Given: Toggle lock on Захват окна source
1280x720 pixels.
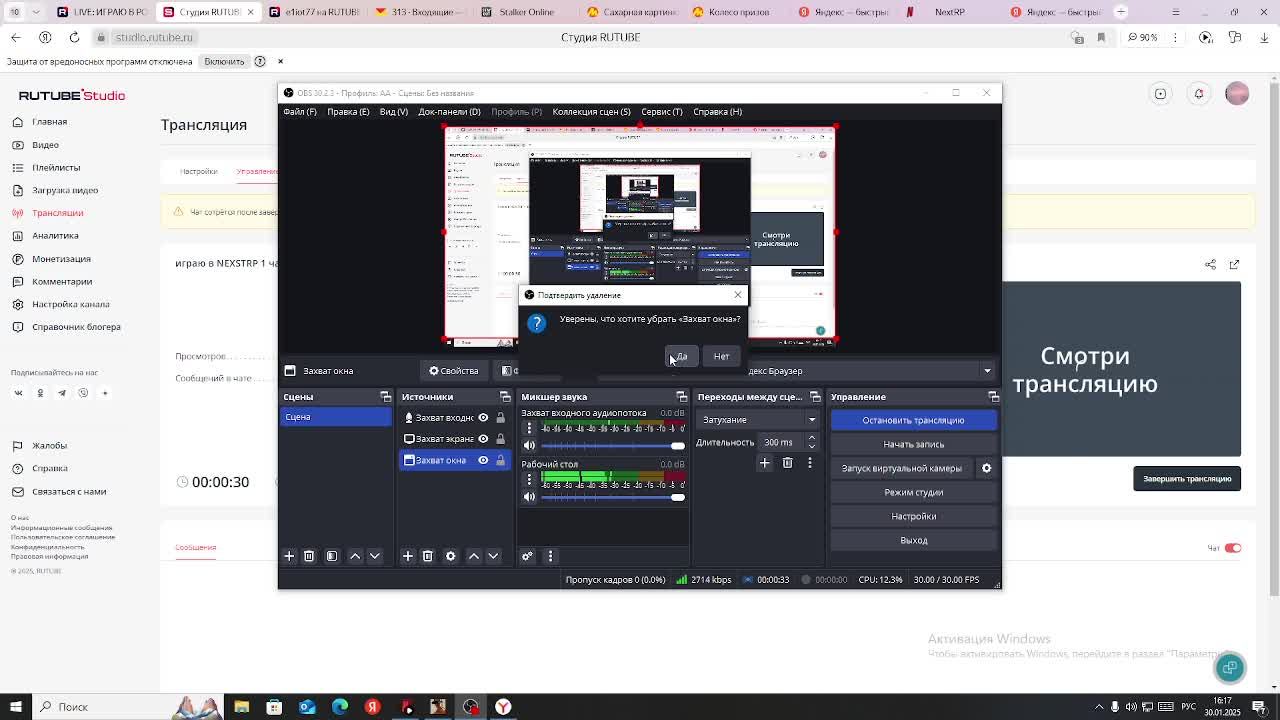Looking at the screenshot, I should (501, 460).
